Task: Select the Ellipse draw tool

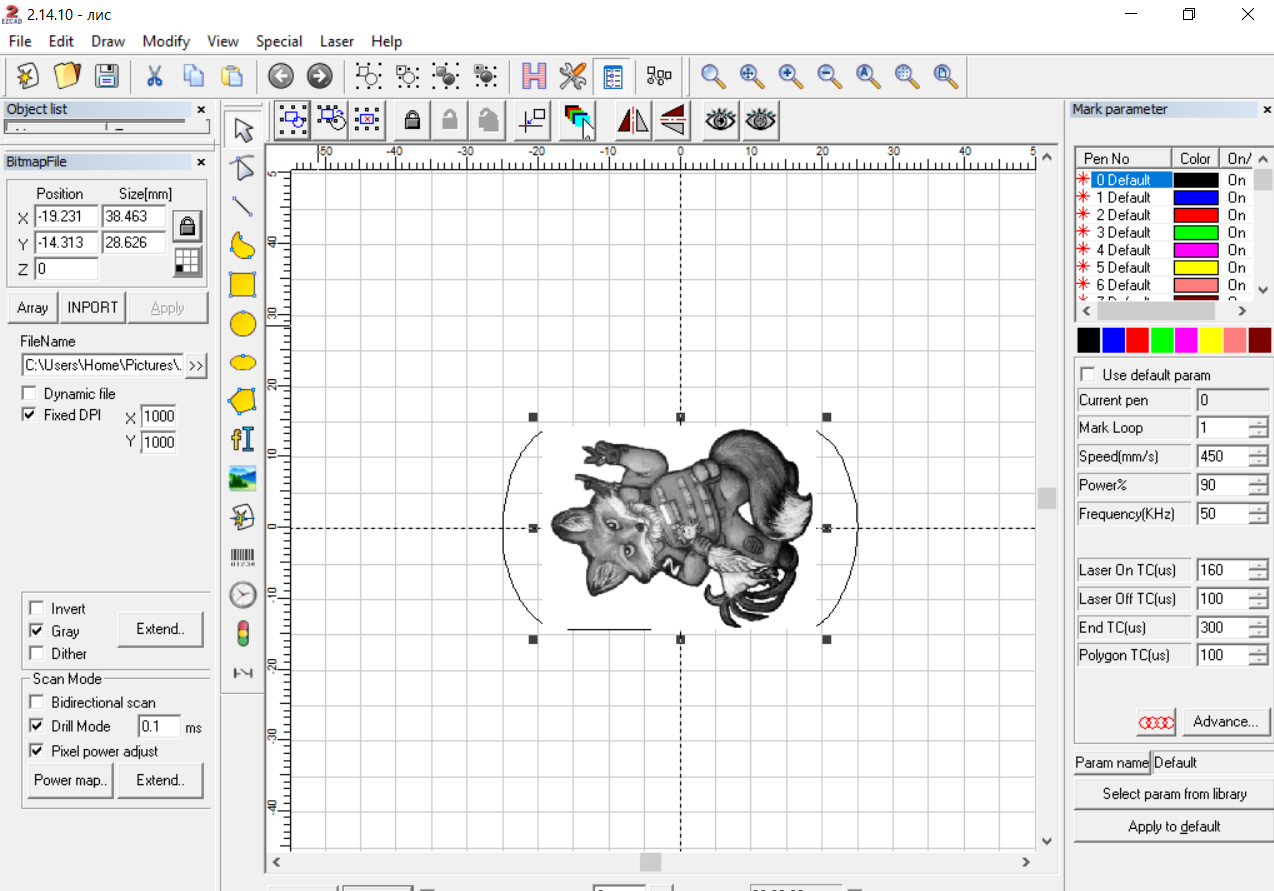Action: 243,362
